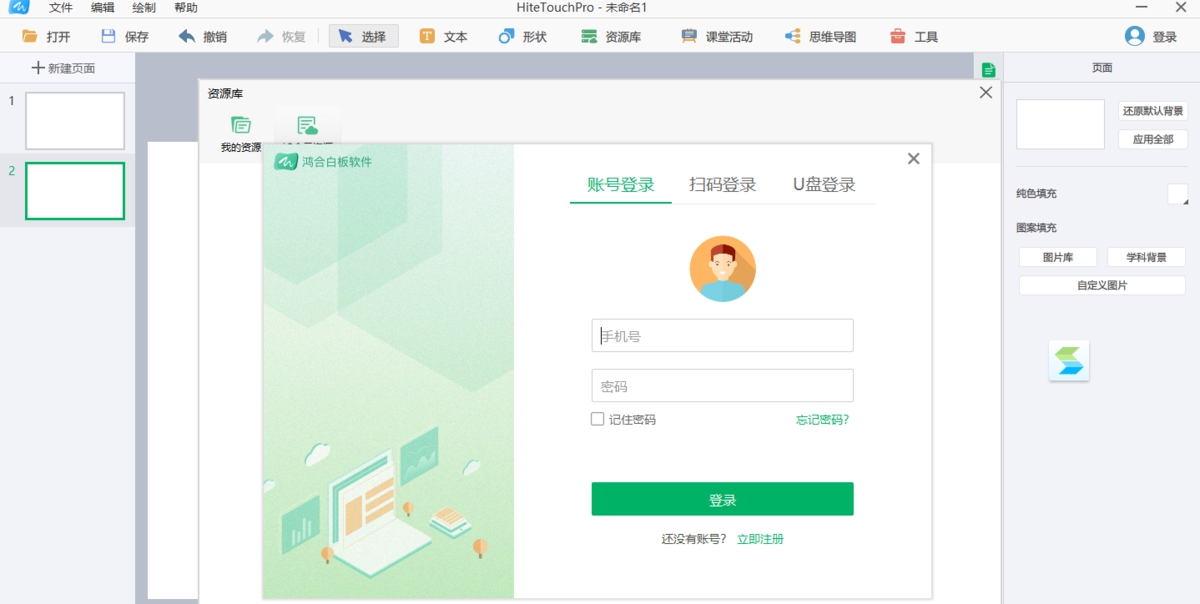
Task: Switch to the 扫码登录 tab
Action: [722, 185]
